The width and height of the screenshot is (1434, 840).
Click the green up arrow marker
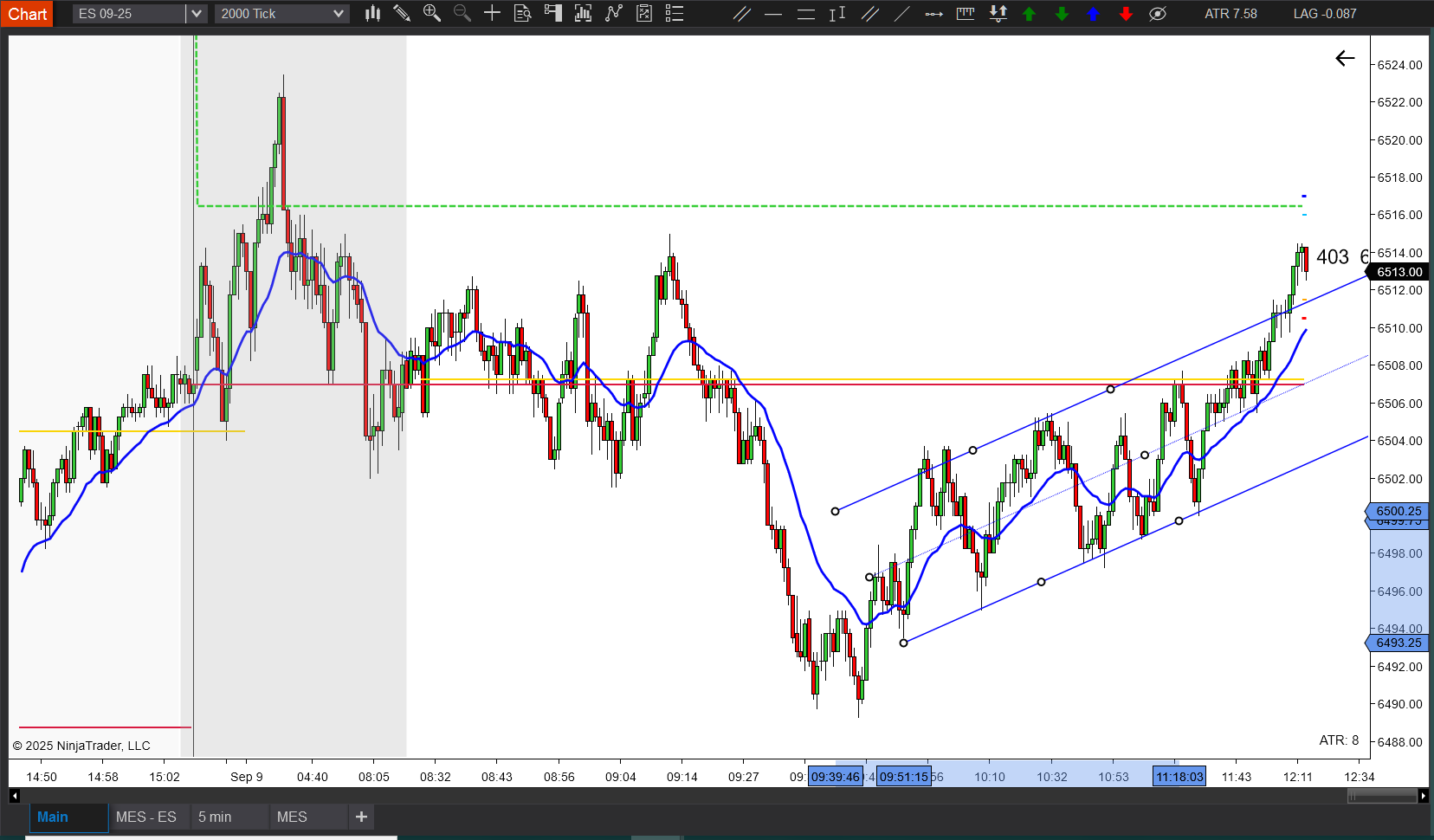pyautogui.click(x=1029, y=13)
